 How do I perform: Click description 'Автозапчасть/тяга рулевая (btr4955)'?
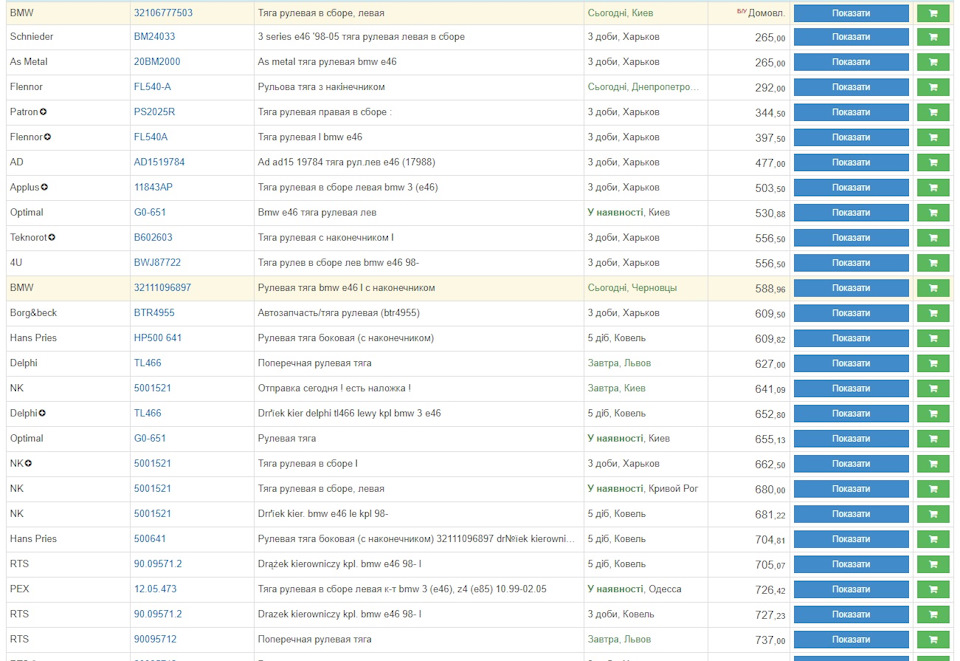pyautogui.click(x=339, y=313)
